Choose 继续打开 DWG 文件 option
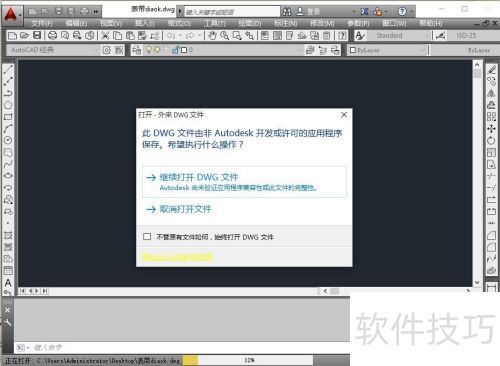500x366 pixels. point(244,182)
